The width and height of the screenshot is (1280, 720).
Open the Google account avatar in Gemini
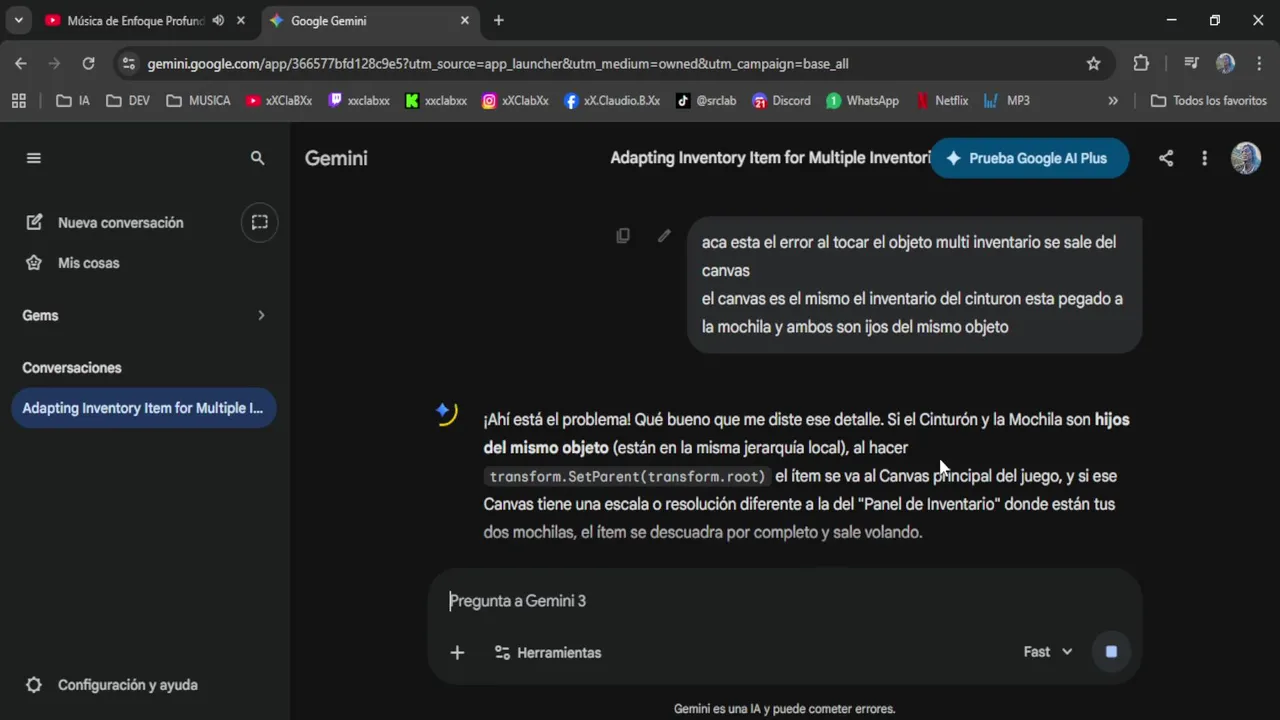point(1246,158)
